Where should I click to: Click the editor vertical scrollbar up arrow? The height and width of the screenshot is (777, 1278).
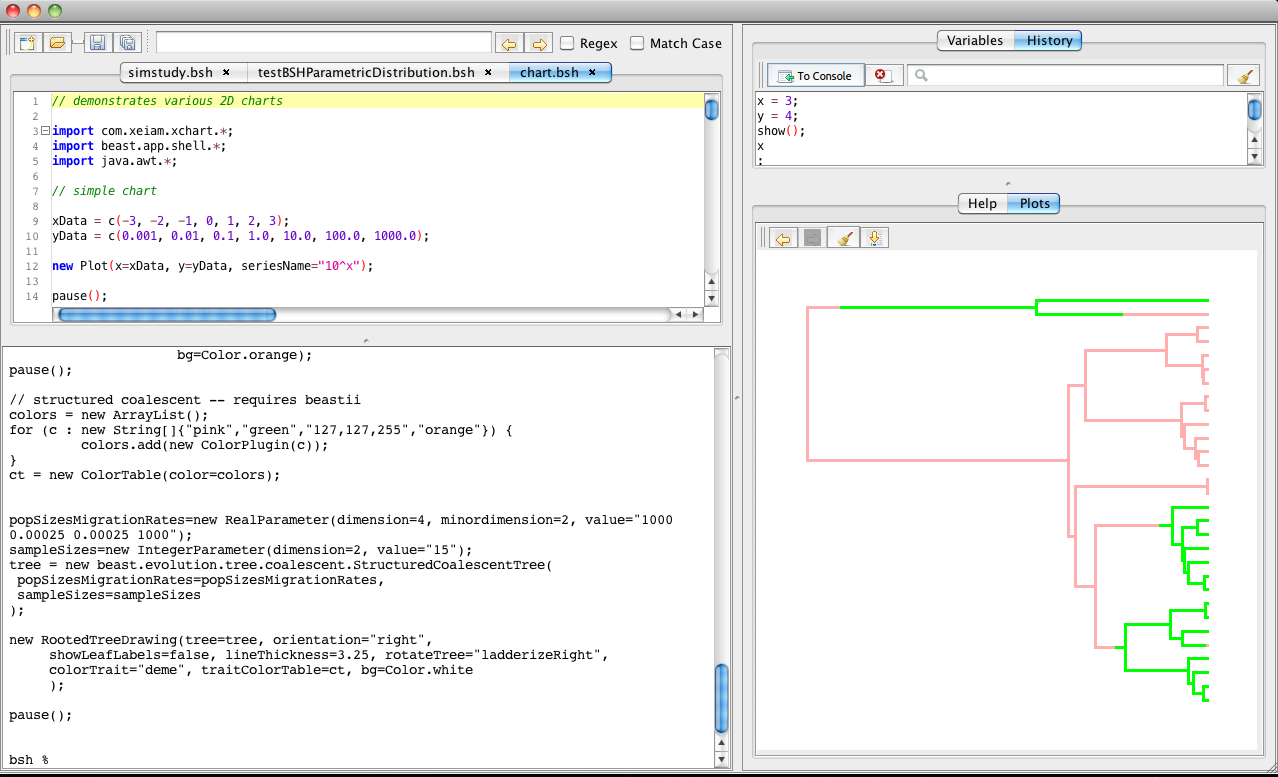click(711, 282)
